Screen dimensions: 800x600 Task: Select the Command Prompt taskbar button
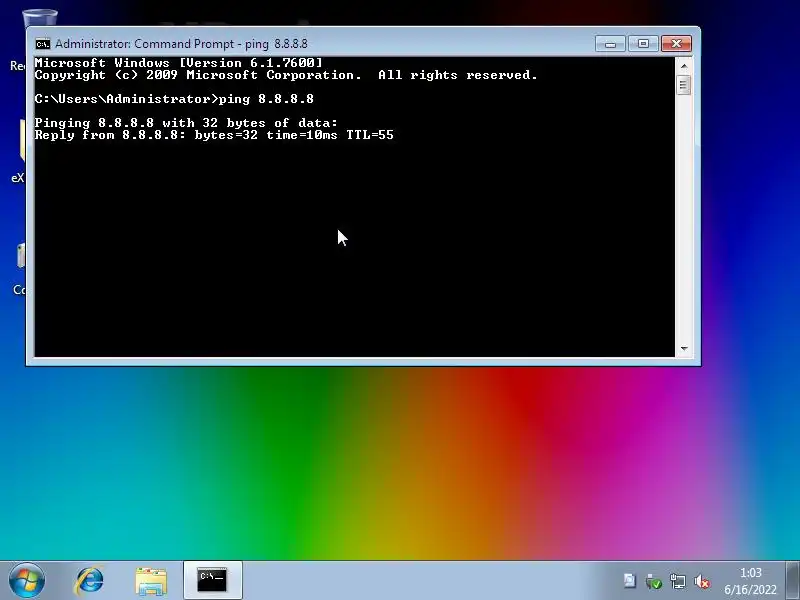click(x=212, y=580)
